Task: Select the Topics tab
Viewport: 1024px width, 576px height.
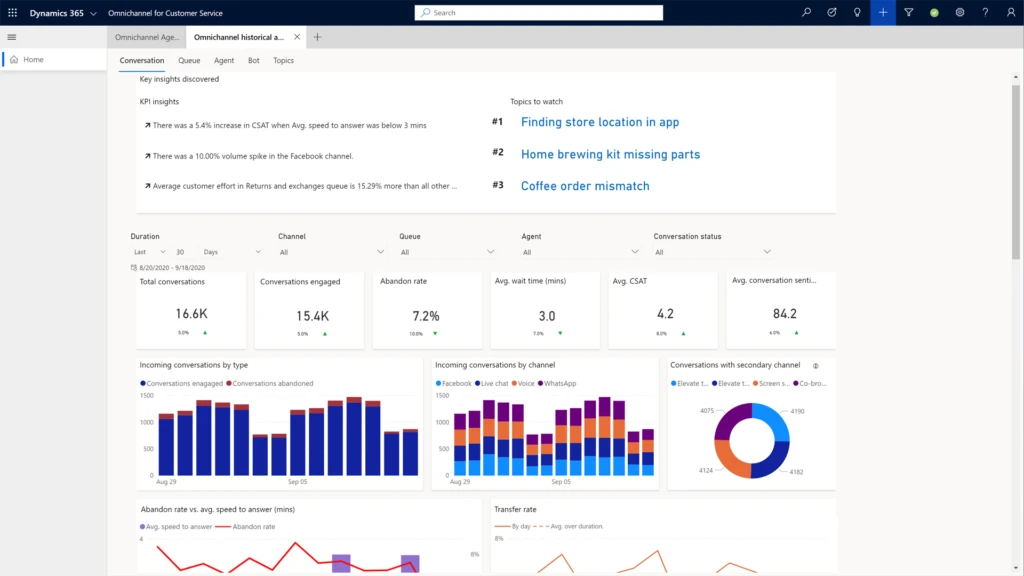Action: pyautogui.click(x=283, y=60)
